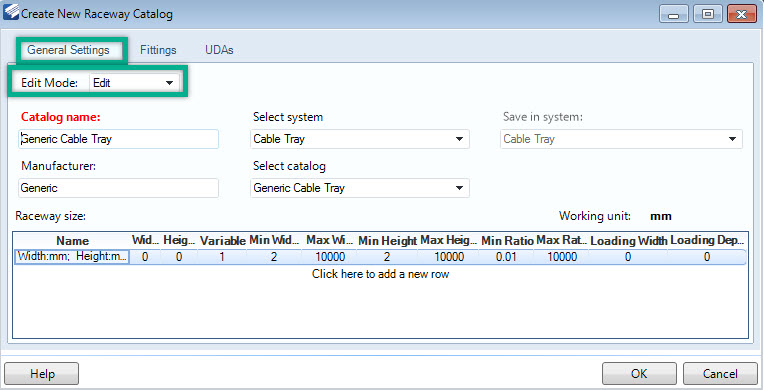
Task: Click the Max Height column header
Action: click(448, 241)
